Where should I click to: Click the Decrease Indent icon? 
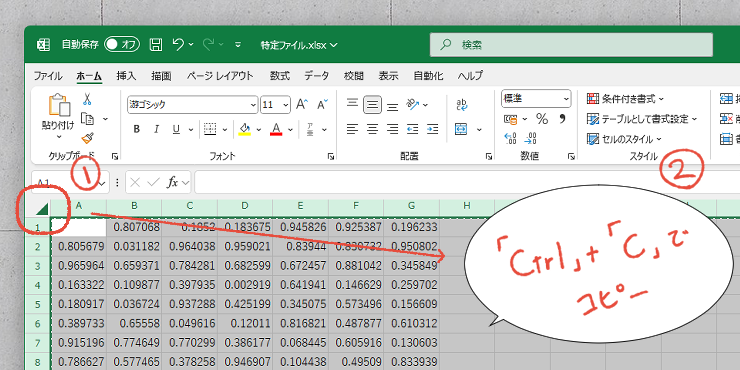tap(412, 129)
